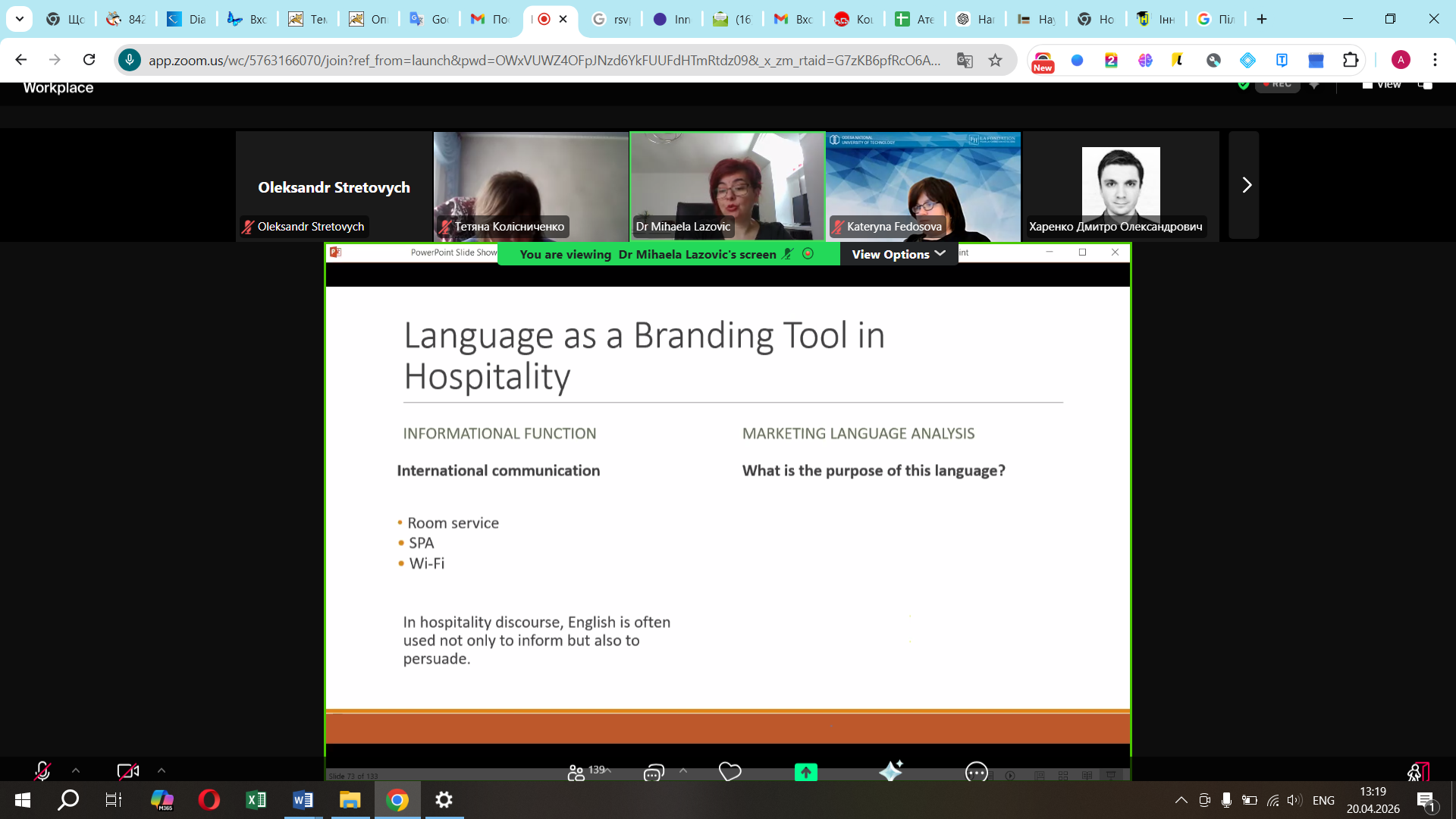The width and height of the screenshot is (1456, 819).
Task: Open the More options ellipsis icon
Action: coord(976,772)
